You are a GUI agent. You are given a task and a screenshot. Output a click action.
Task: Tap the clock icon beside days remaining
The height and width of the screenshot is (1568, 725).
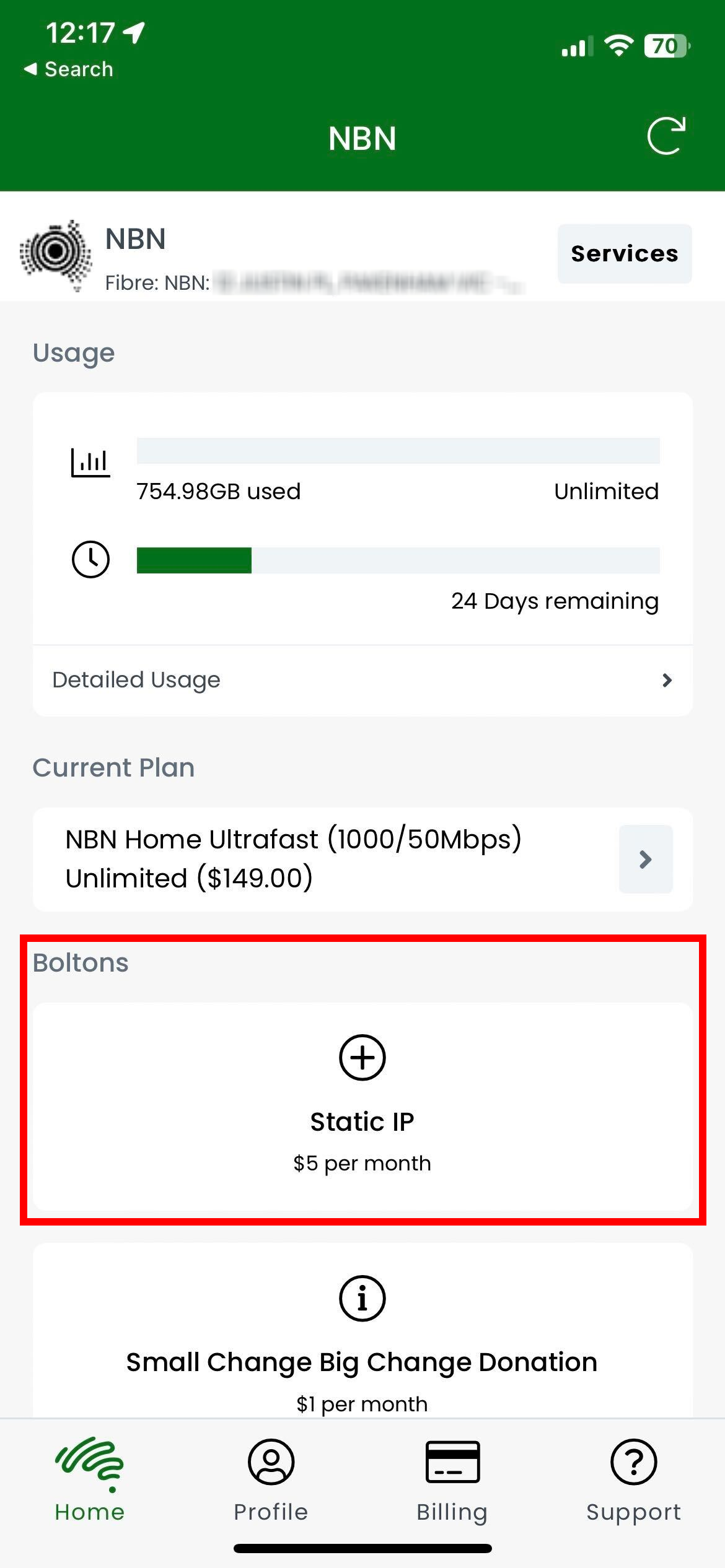coord(90,559)
